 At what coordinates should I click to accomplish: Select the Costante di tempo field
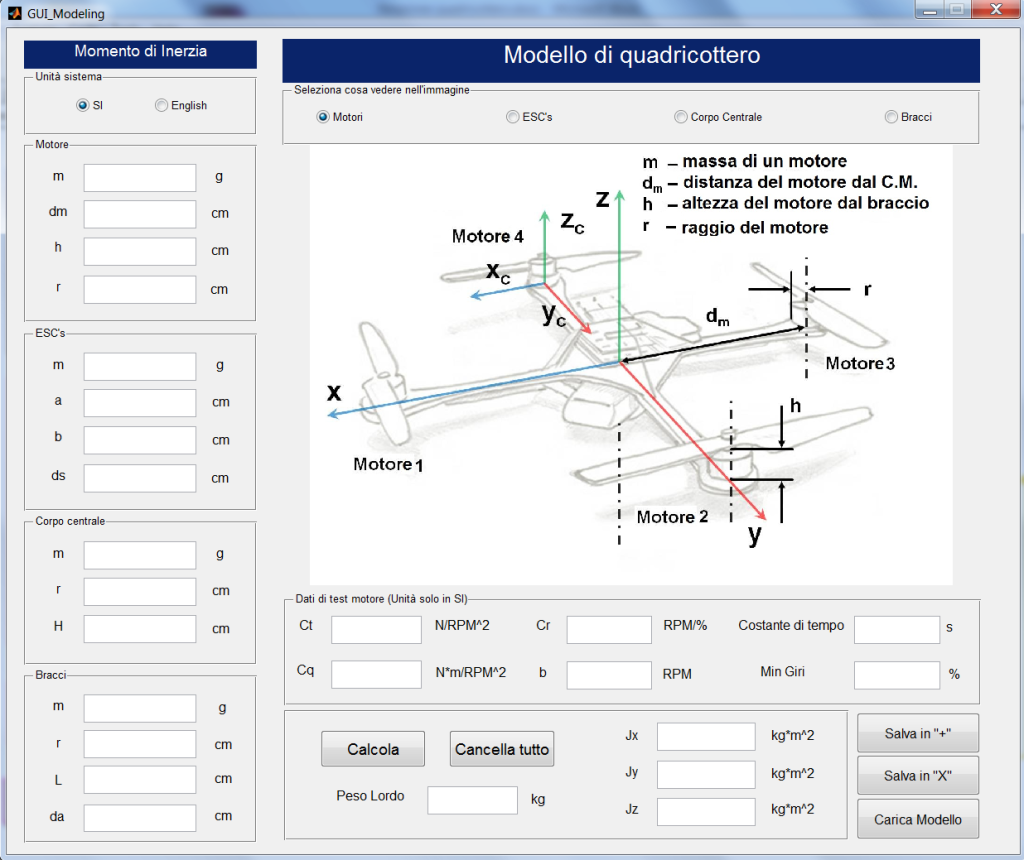[897, 629]
